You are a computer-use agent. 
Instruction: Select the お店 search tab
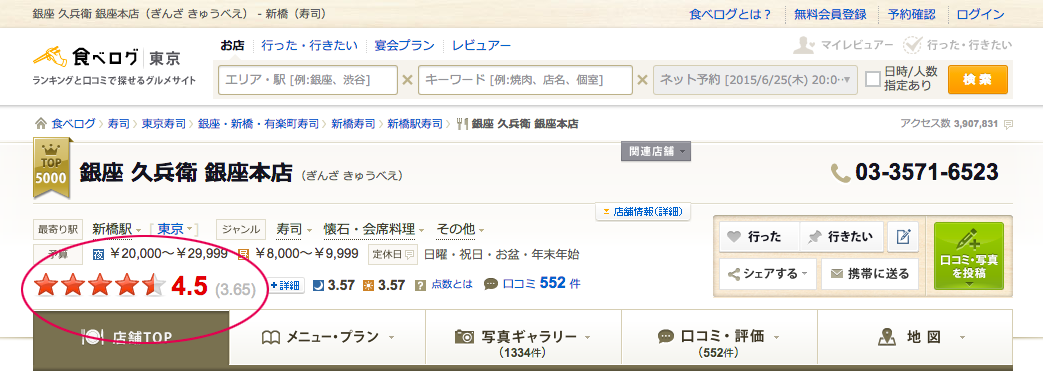tap(233, 46)
